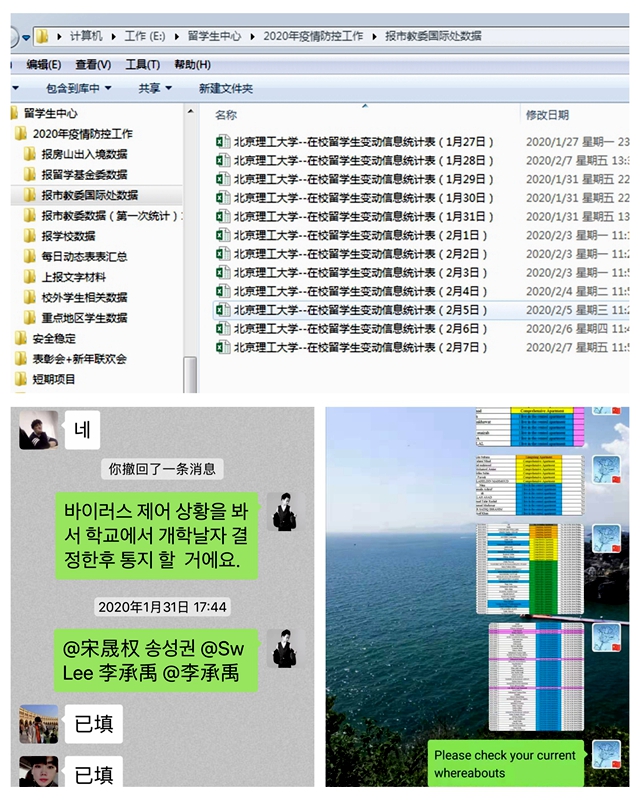Click the 新建文件夹 button
This screenshot has width=640, height=800.
[226, 89]
